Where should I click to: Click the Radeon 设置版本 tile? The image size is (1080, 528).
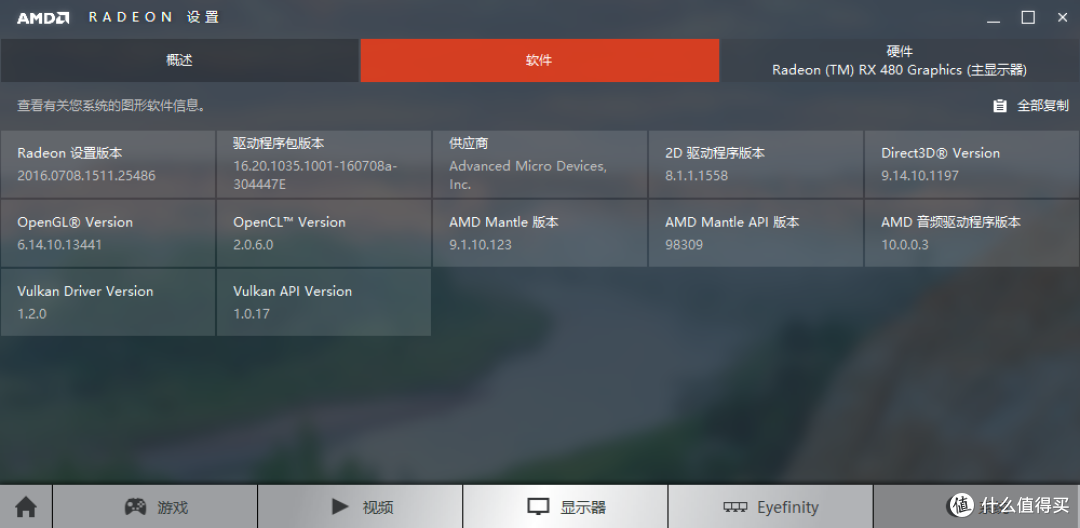(x=108, y=164)
